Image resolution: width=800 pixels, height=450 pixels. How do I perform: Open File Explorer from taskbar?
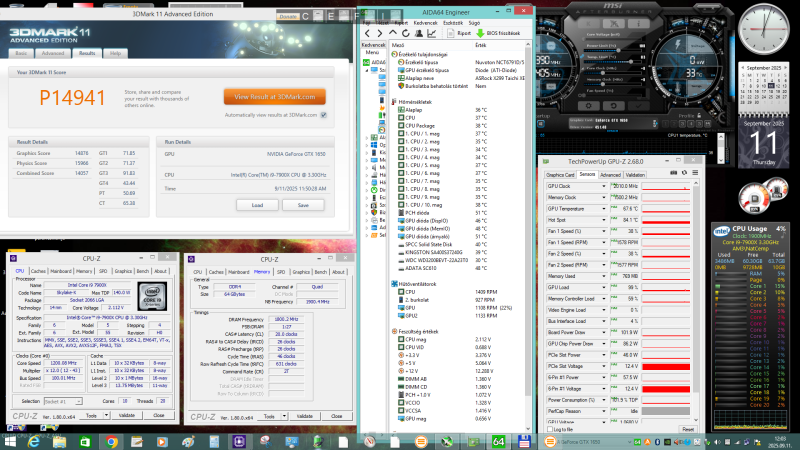(59, 442)
